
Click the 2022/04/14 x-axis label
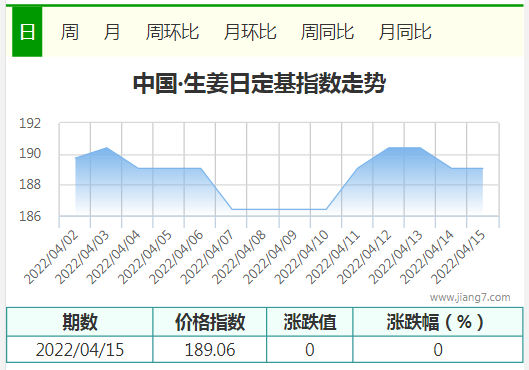(426, 257)
